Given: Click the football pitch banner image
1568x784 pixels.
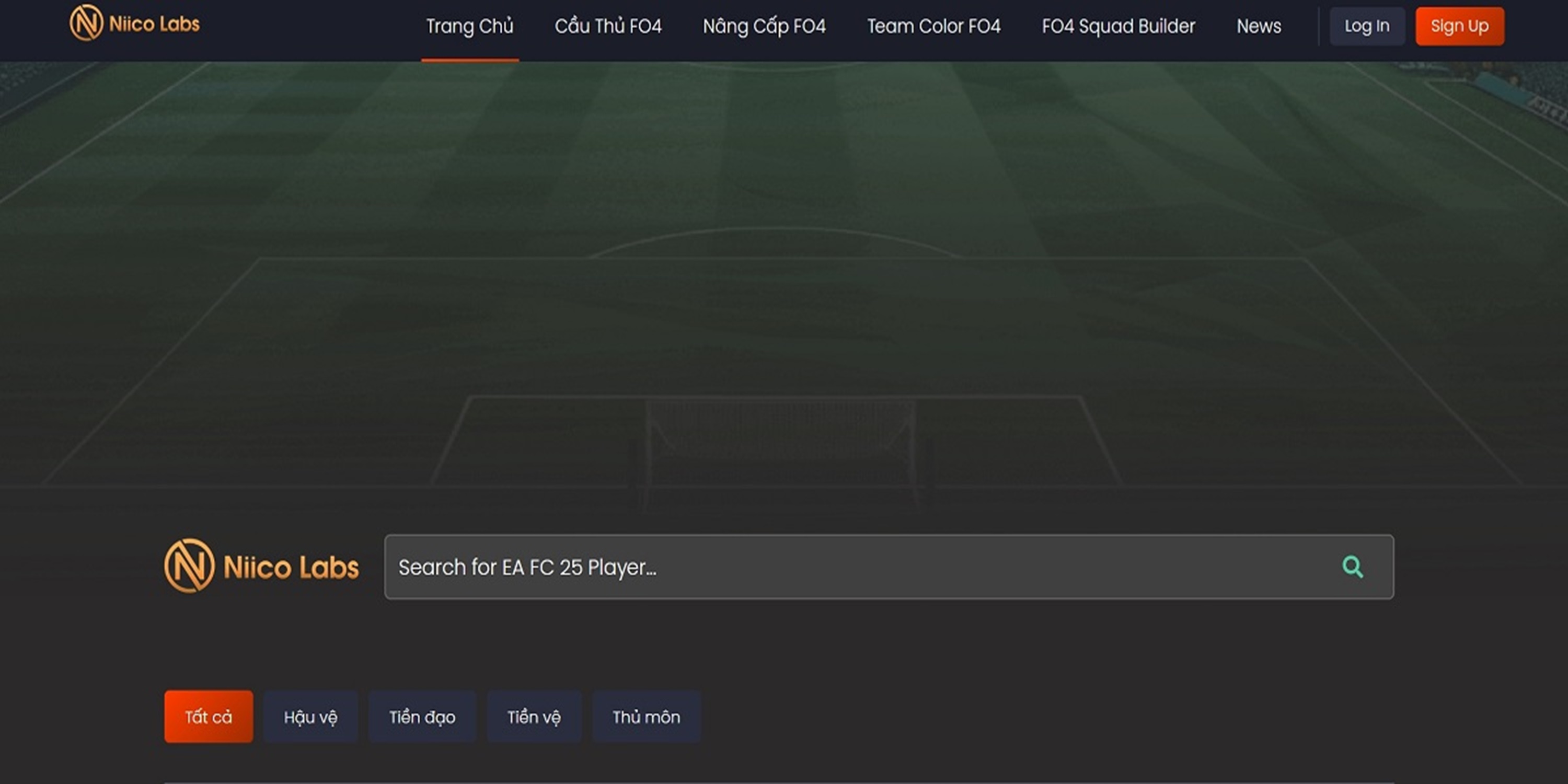Looking at the screenshot, I should (x=784, y=274).
